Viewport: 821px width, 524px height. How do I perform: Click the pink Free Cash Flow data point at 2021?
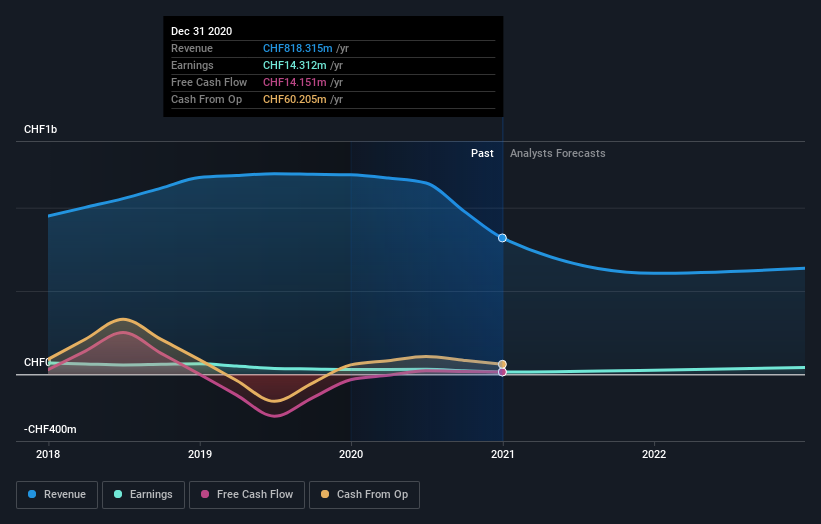coord(502,372)
